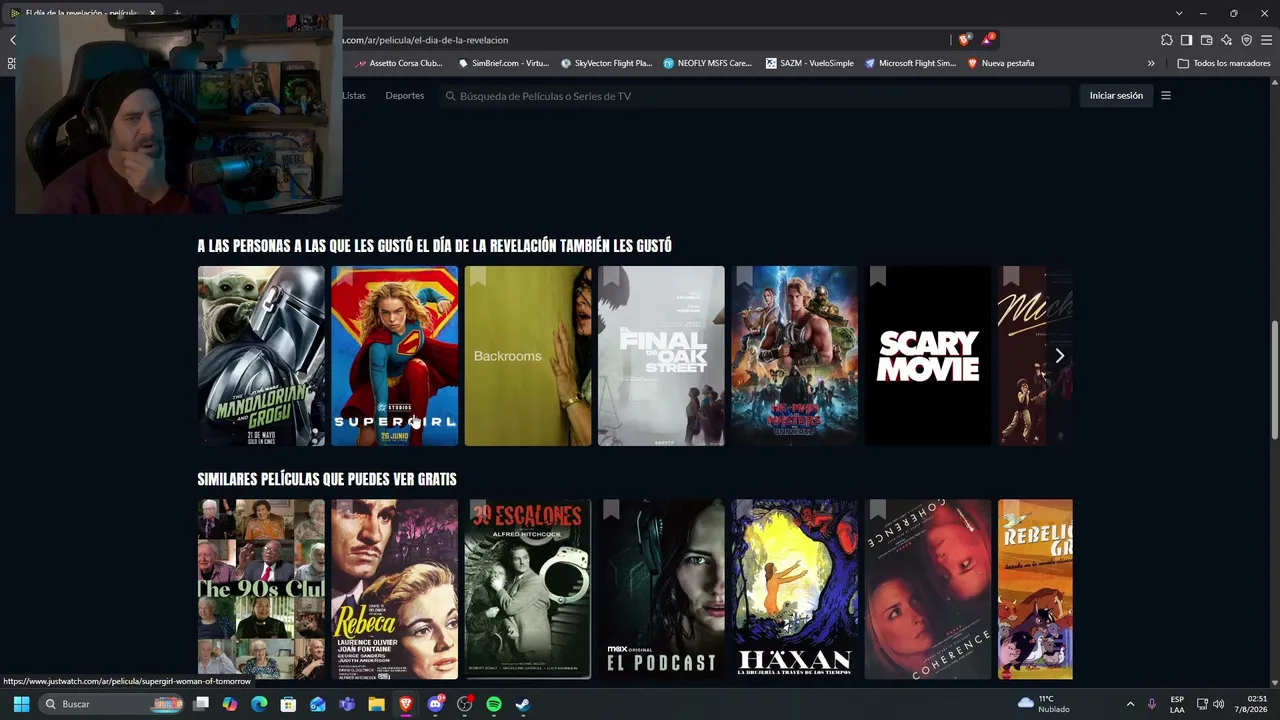1280x720 pixels.
Task: Focus the Películas o Series search field
Action: point(755,96)
